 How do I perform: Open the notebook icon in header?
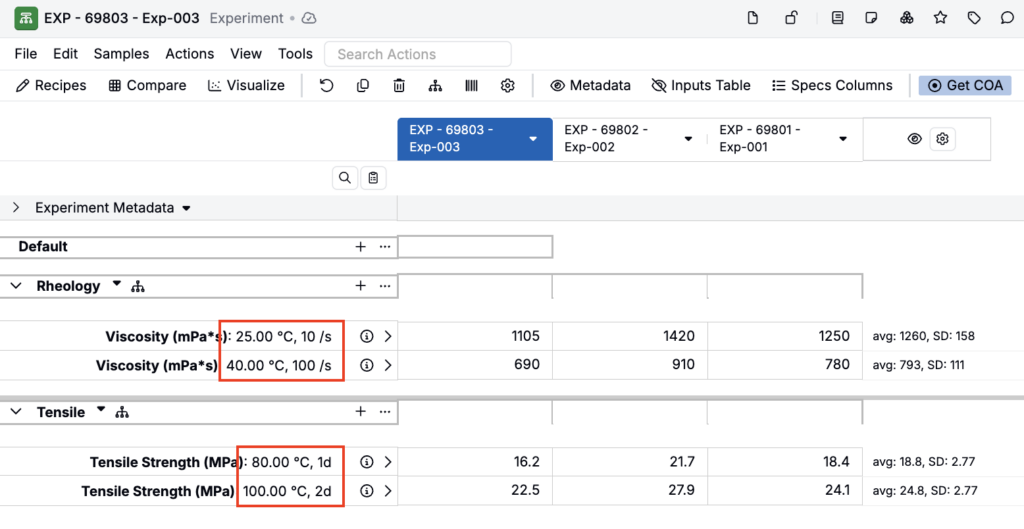pos(837,18)
